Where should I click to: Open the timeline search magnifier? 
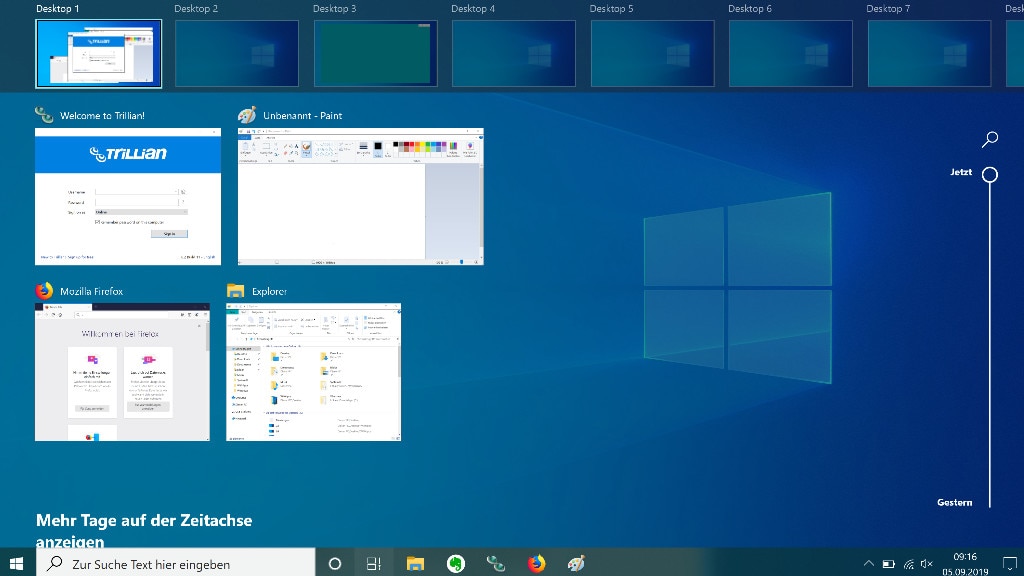point(989,139)
